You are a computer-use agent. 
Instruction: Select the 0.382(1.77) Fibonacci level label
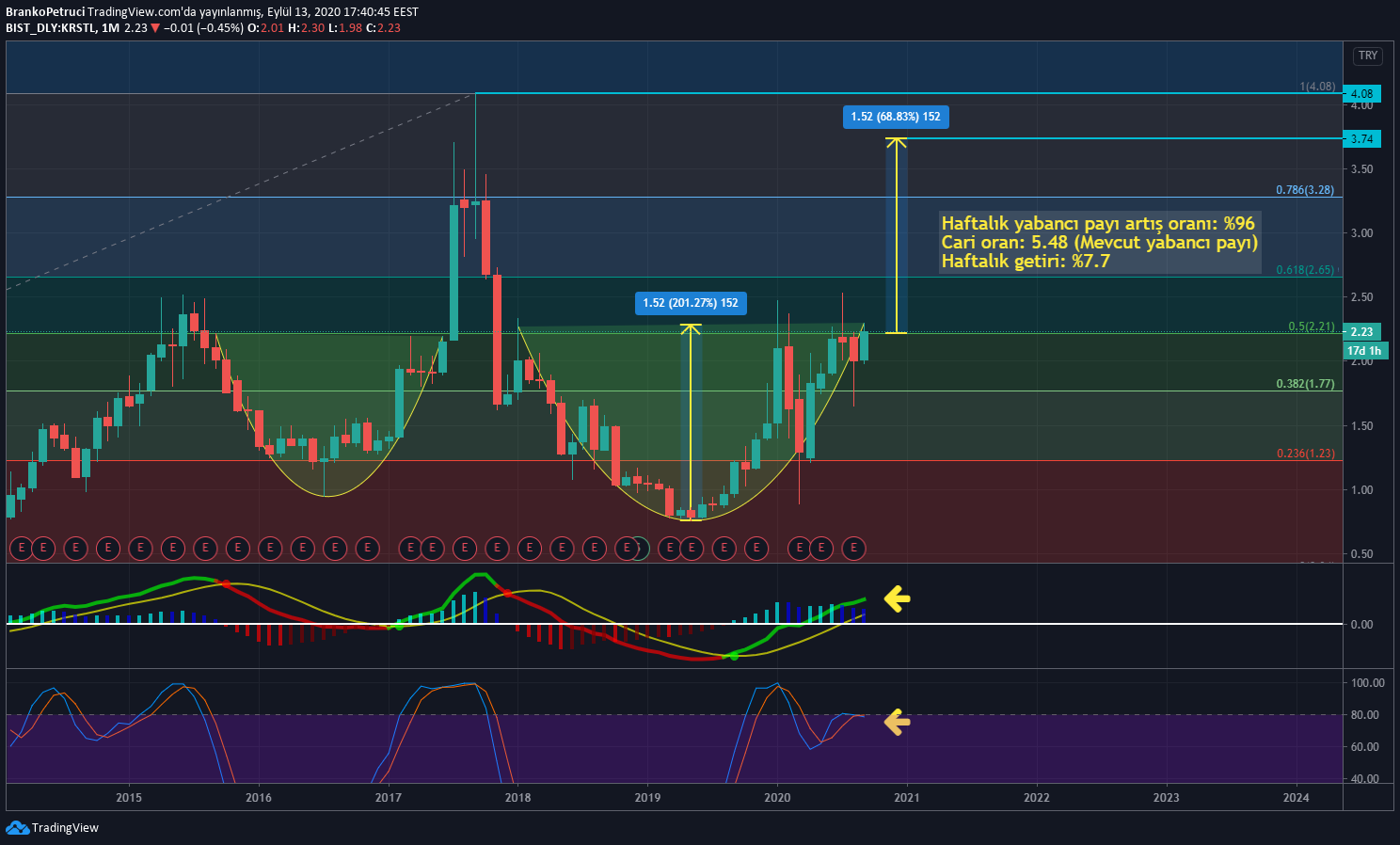1305,384
